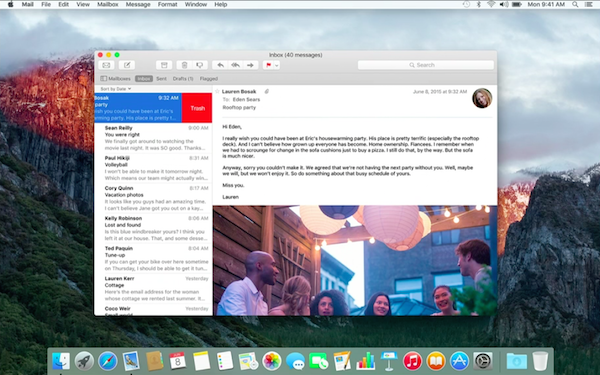
Task: Mark message as junk with thumbs-down icon
Action: (199, 65)
